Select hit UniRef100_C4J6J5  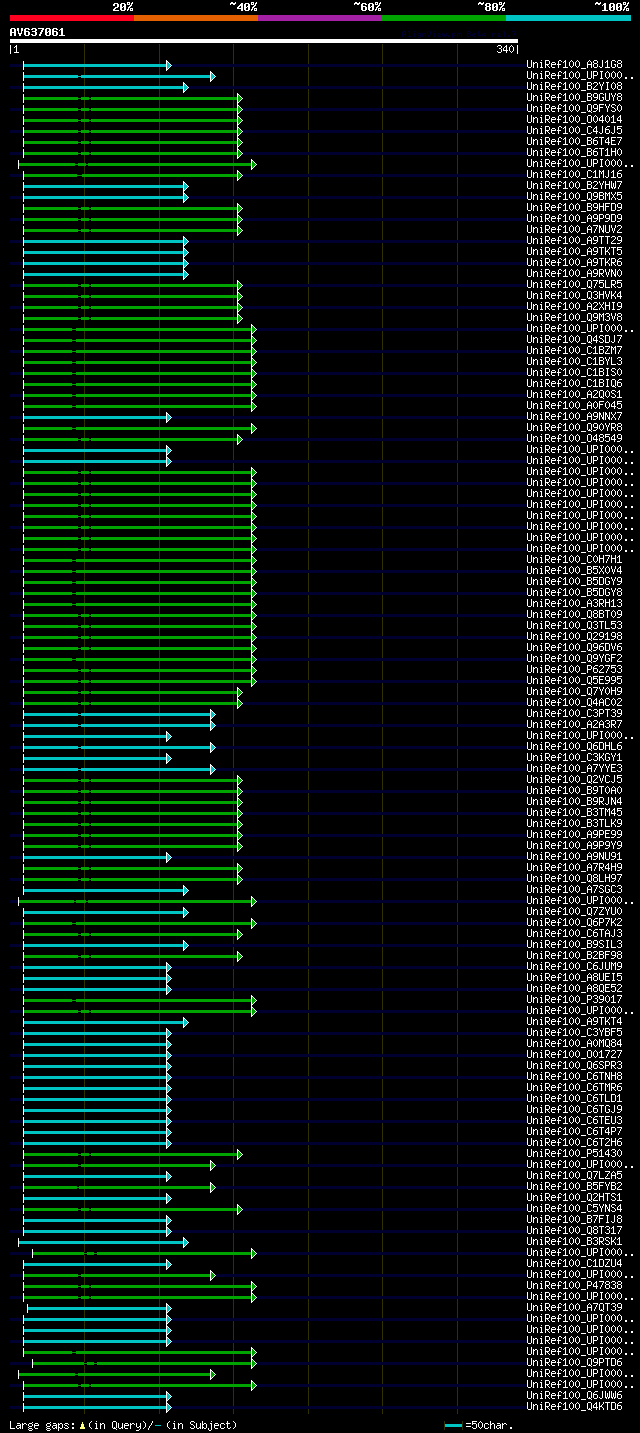pyautogui.click(x=574, y=131)
